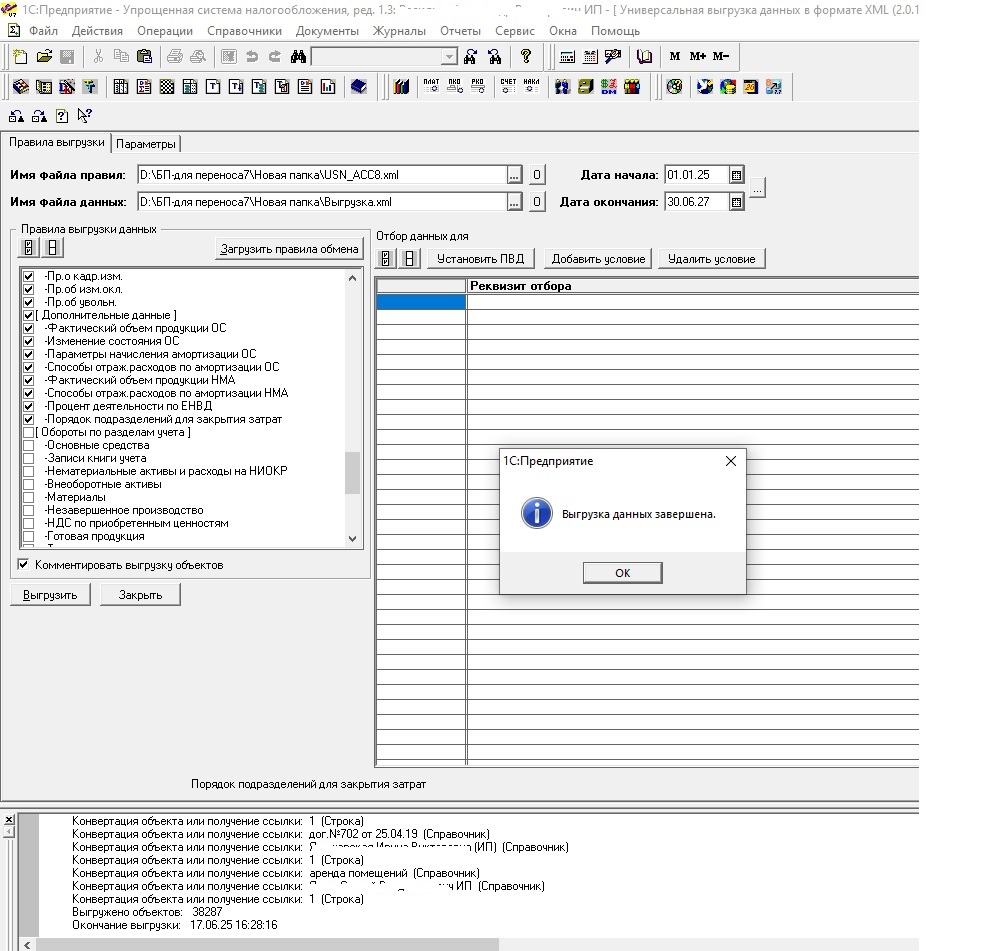
Task: Uncheck 'Изменение состояния ОС' checkbox
Action: (x=28, y=341)
